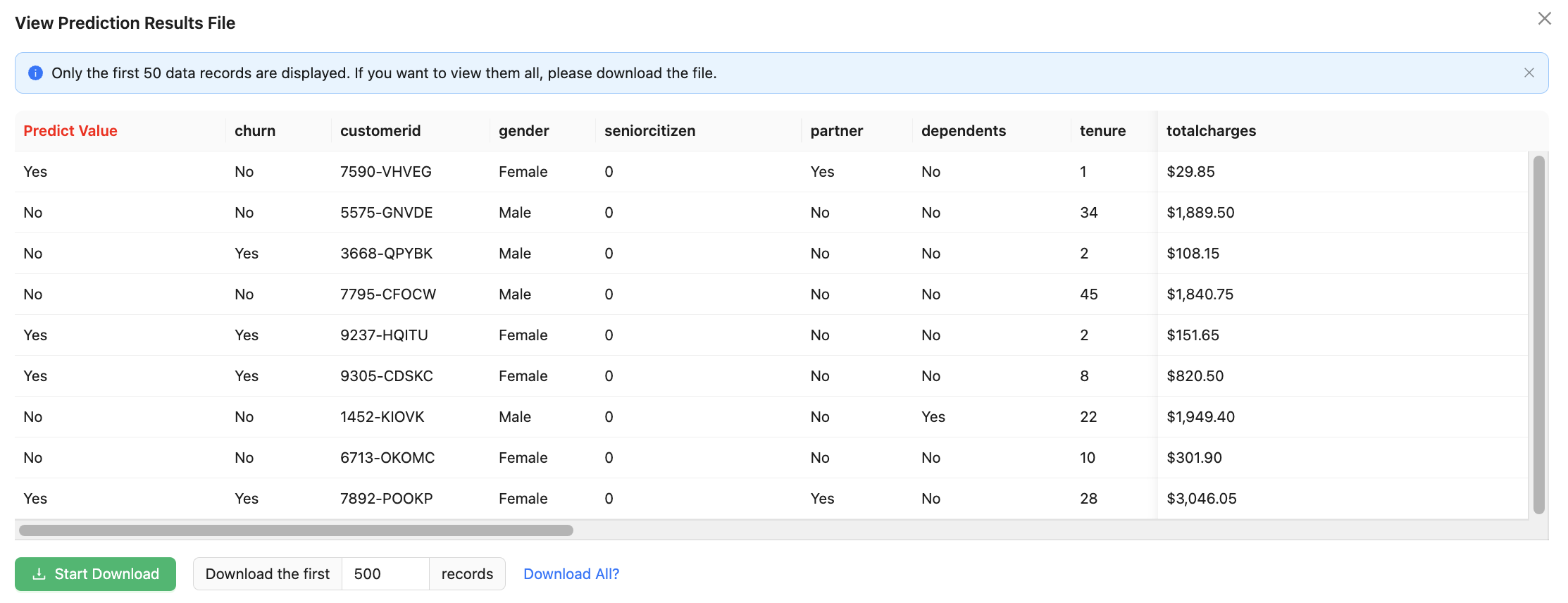Click the totalcharges column header

click(x=1211, y=131)
